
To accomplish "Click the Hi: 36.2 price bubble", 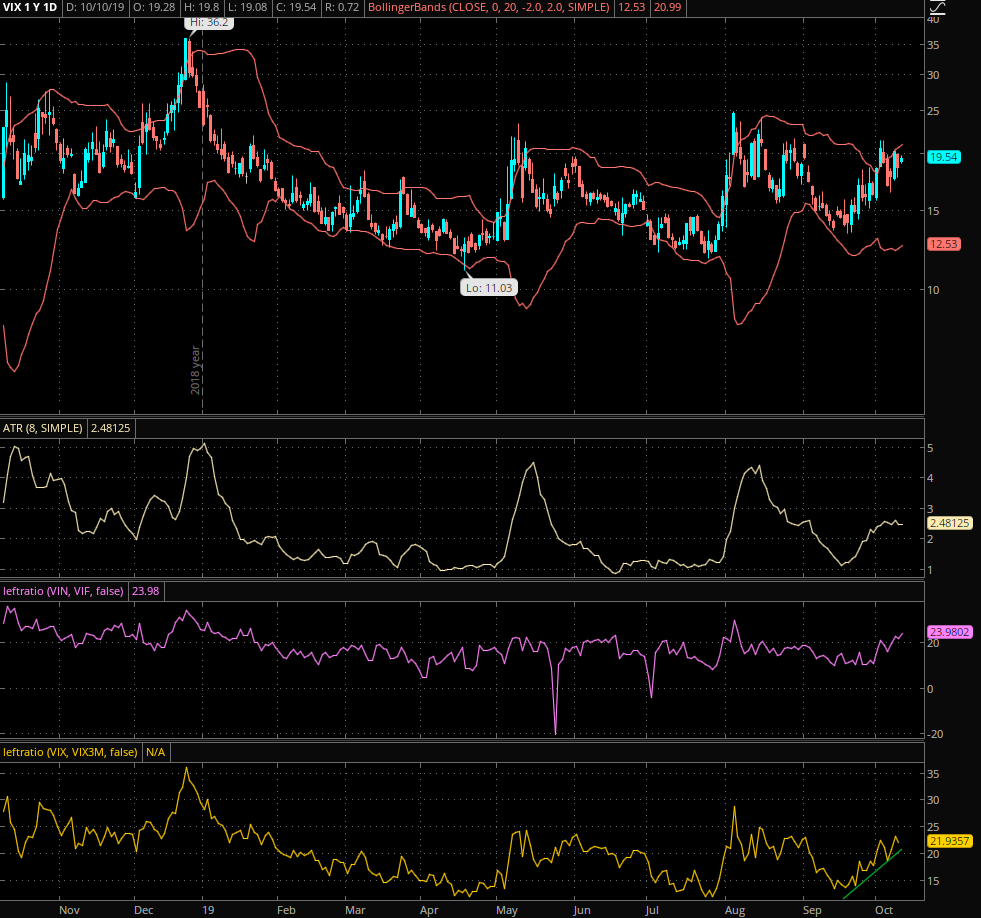I will point(209,22).
